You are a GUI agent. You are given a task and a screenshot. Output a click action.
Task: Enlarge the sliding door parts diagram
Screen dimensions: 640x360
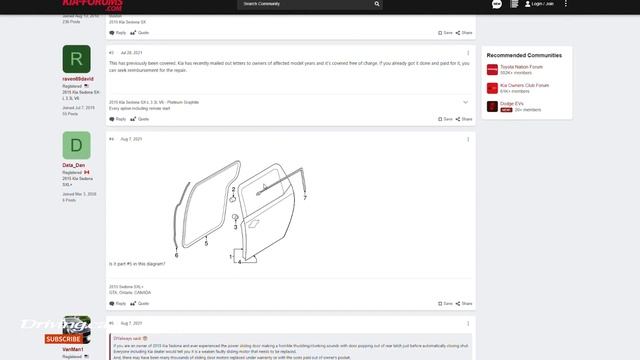click(241, 211)
